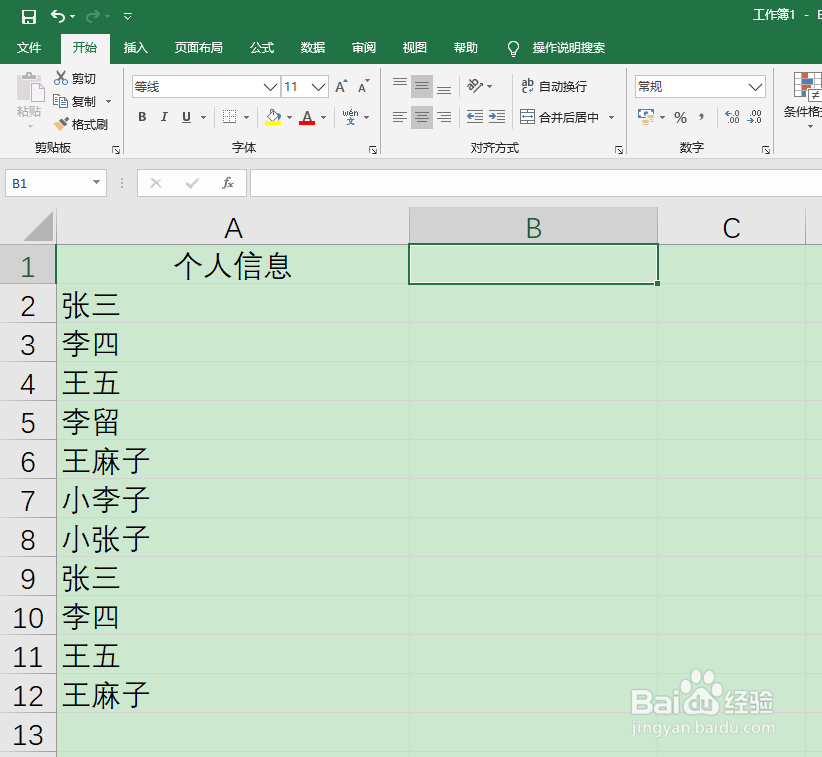Open the Customize Quick Access Toolbar dropdown

click(127, 17)
